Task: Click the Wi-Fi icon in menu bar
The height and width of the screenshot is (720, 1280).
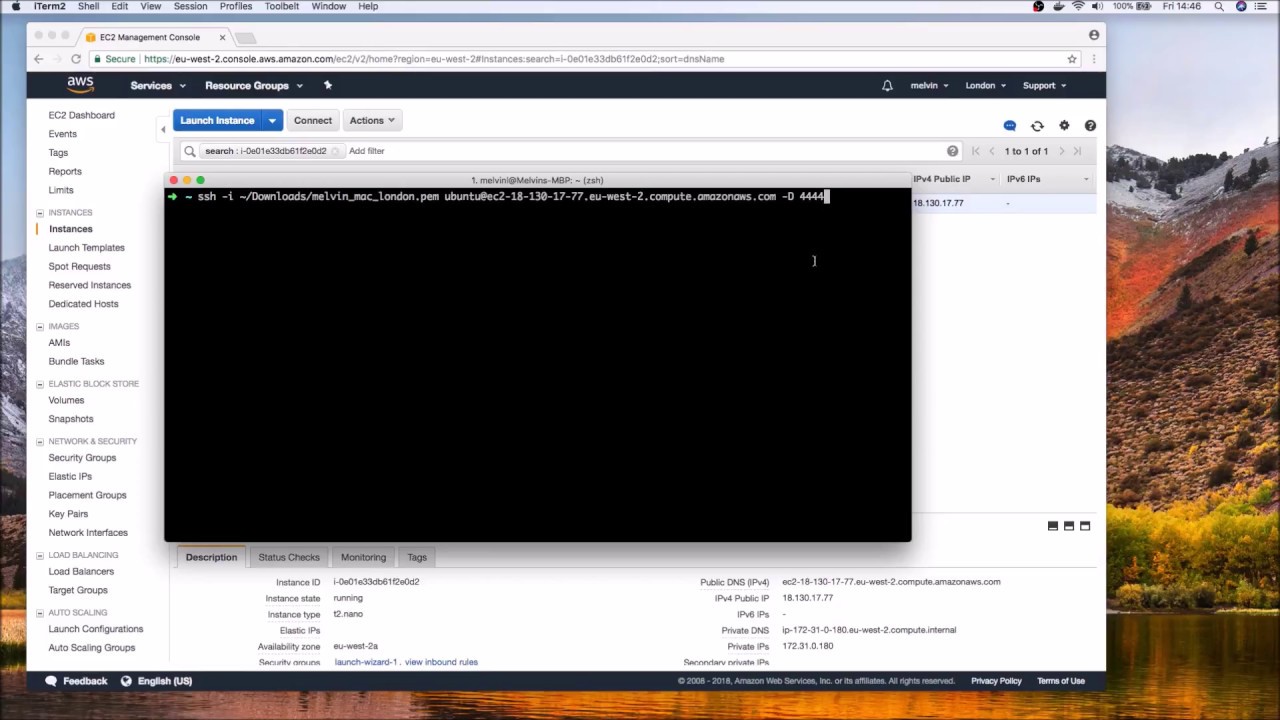Action: (1078, 6)
